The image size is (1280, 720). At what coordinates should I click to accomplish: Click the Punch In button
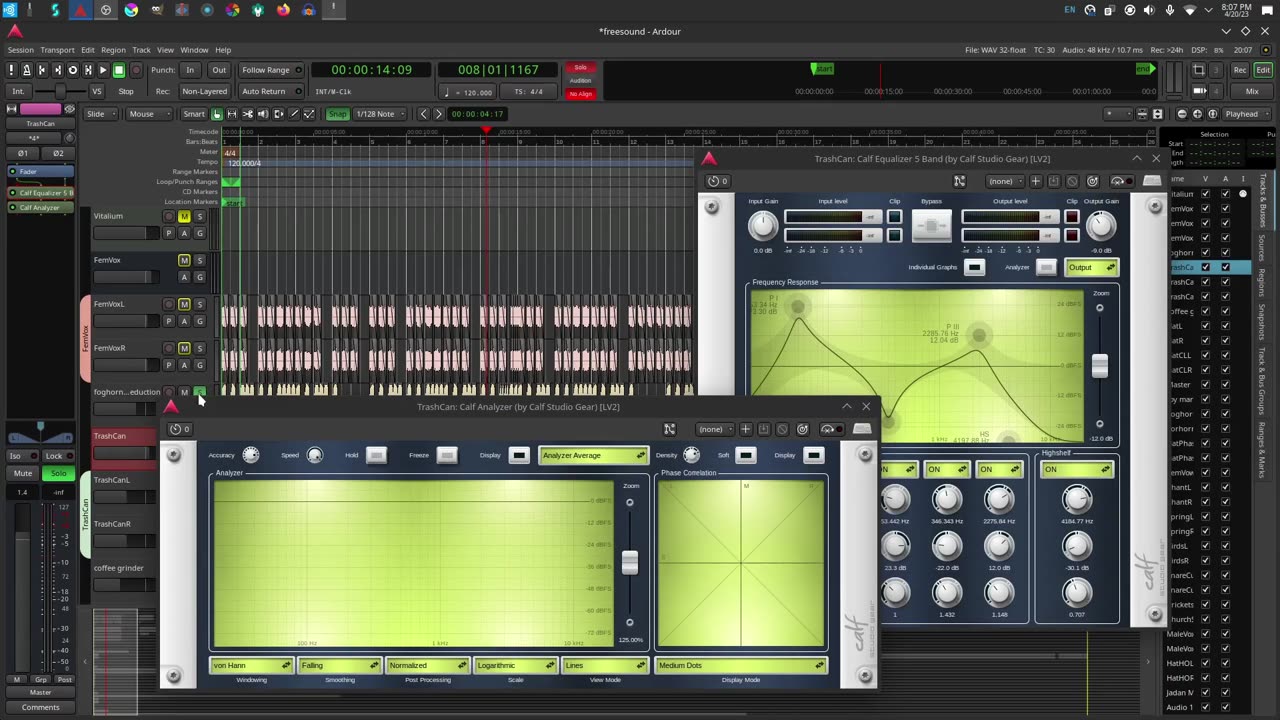[190, 70]
